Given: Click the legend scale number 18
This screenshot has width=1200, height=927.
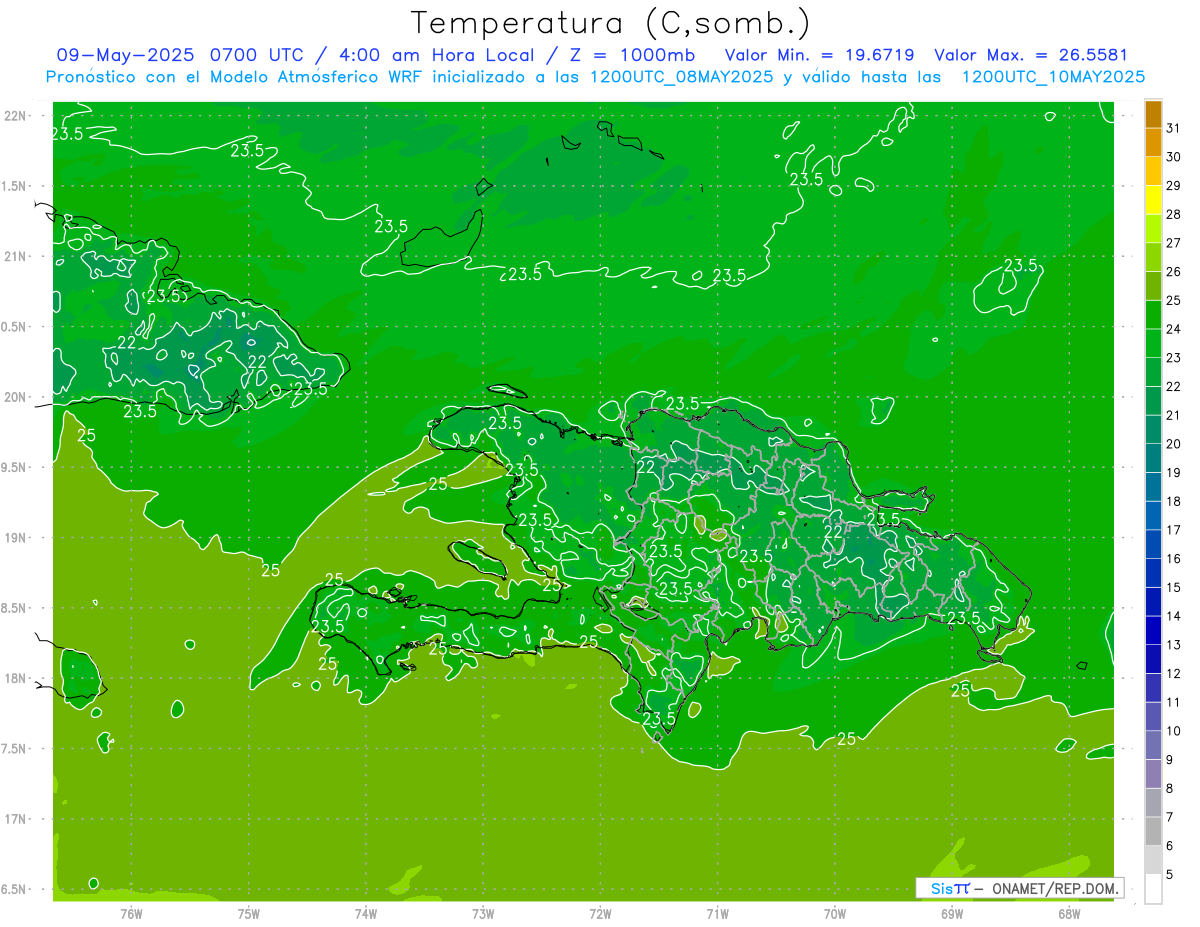Looking at the screenshot, I should point(1174,501).
